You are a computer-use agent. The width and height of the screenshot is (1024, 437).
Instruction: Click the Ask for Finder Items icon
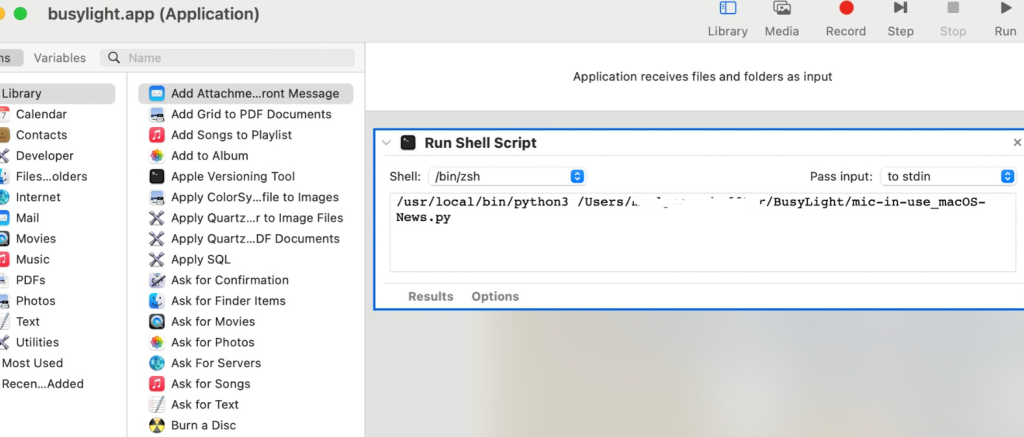[157, 300]
